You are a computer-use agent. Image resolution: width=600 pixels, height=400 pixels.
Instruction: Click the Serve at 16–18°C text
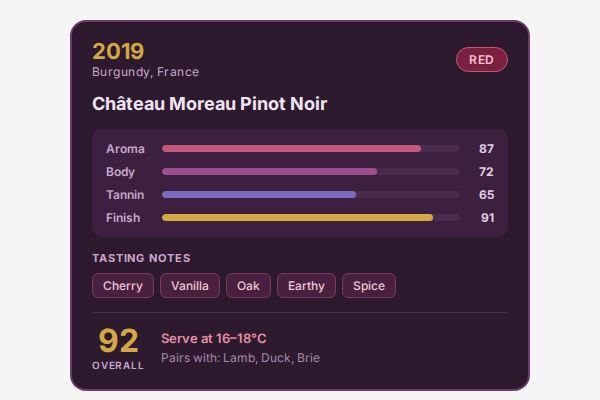click(213, 339)
